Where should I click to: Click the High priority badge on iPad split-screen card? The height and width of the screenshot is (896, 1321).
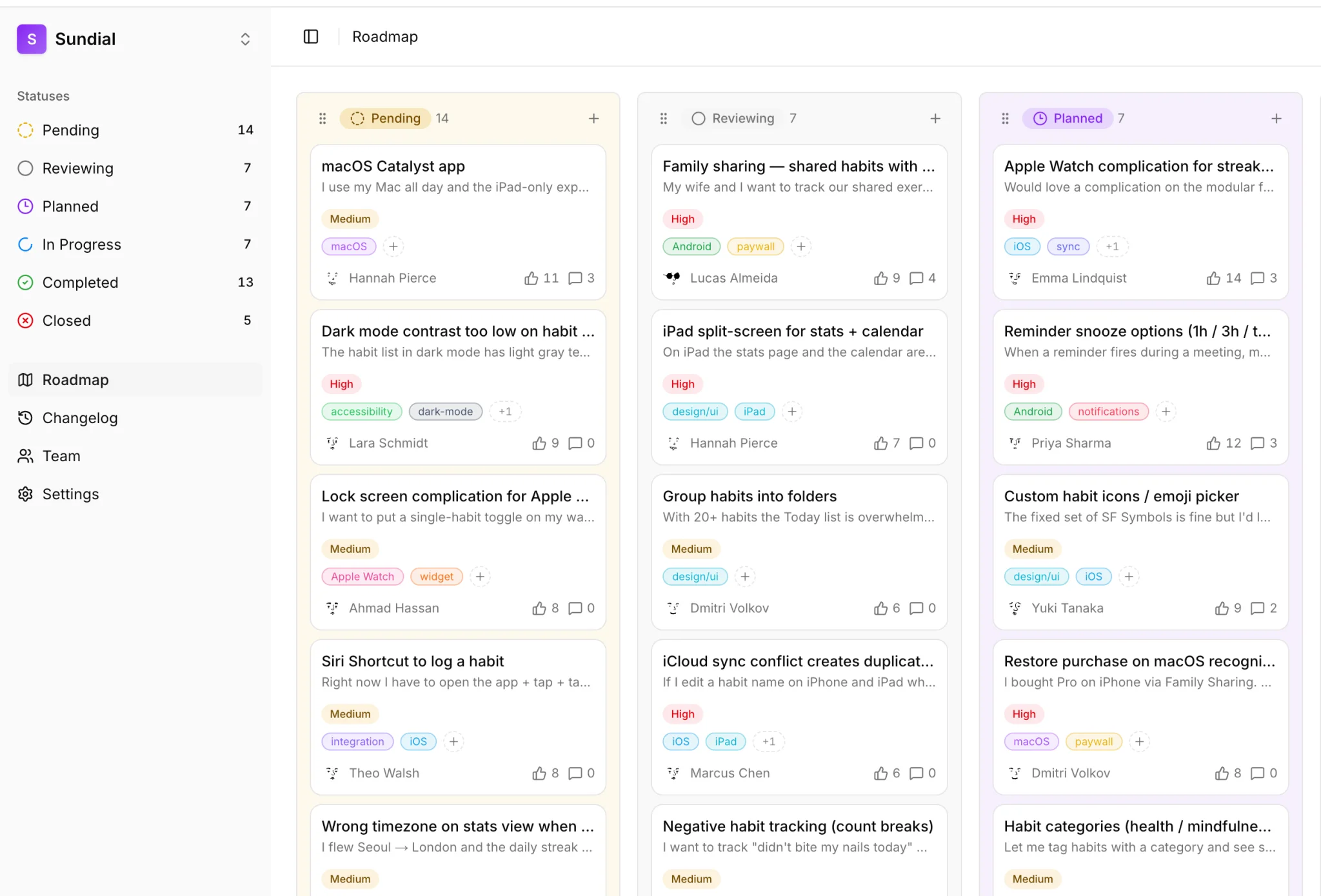pos(682,384)
